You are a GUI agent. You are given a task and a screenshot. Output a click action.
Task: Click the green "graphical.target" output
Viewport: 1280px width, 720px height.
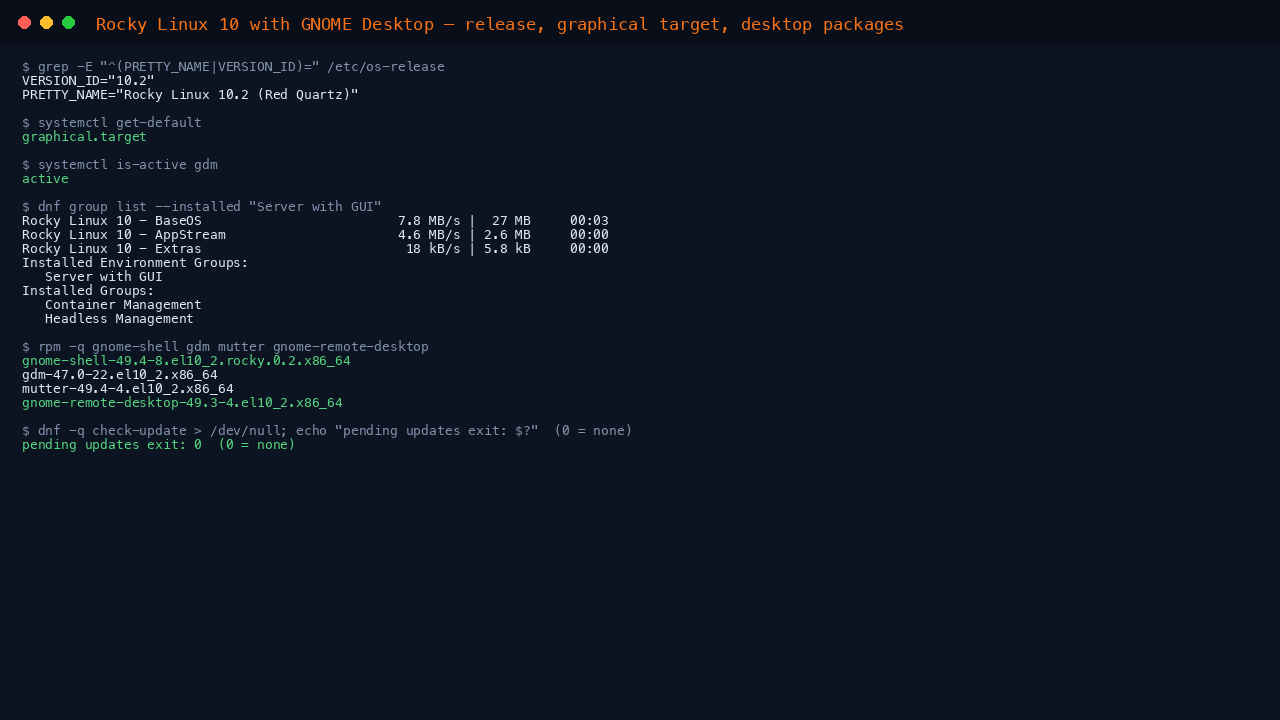pyautogui.click(x=84, y=137)
